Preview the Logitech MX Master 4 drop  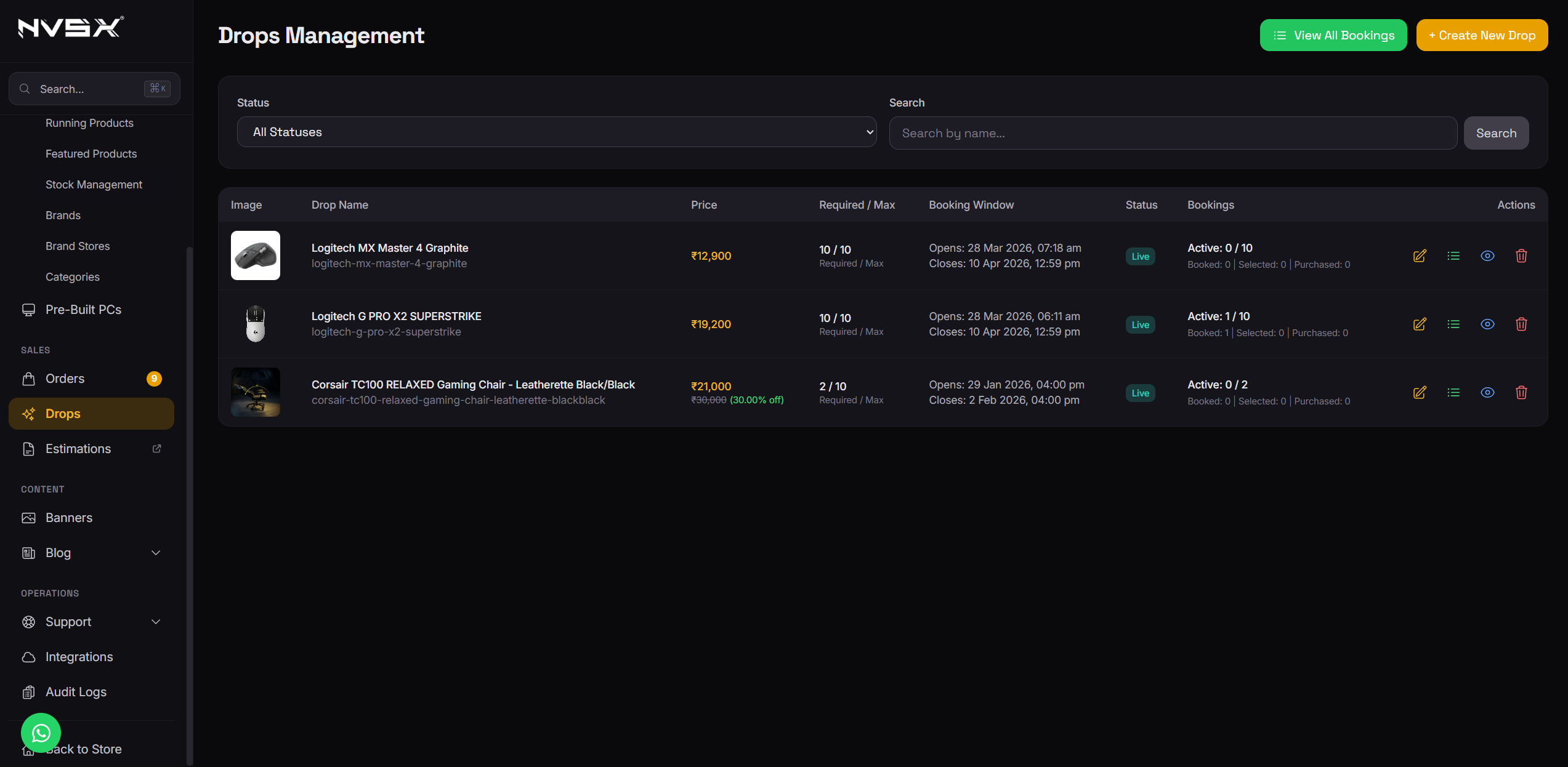click(x=1488, y=255)
